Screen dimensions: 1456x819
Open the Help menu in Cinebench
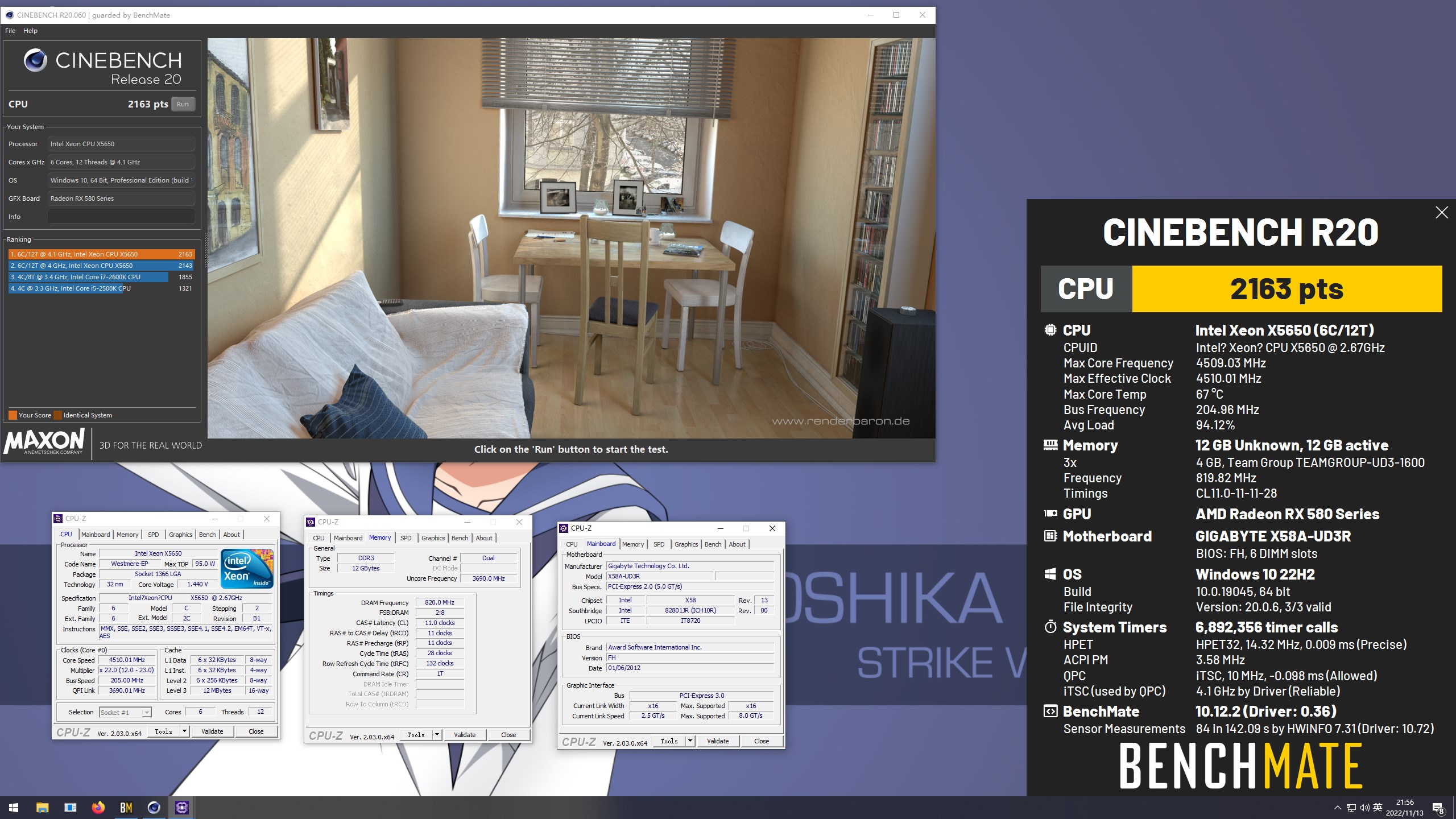30,31
